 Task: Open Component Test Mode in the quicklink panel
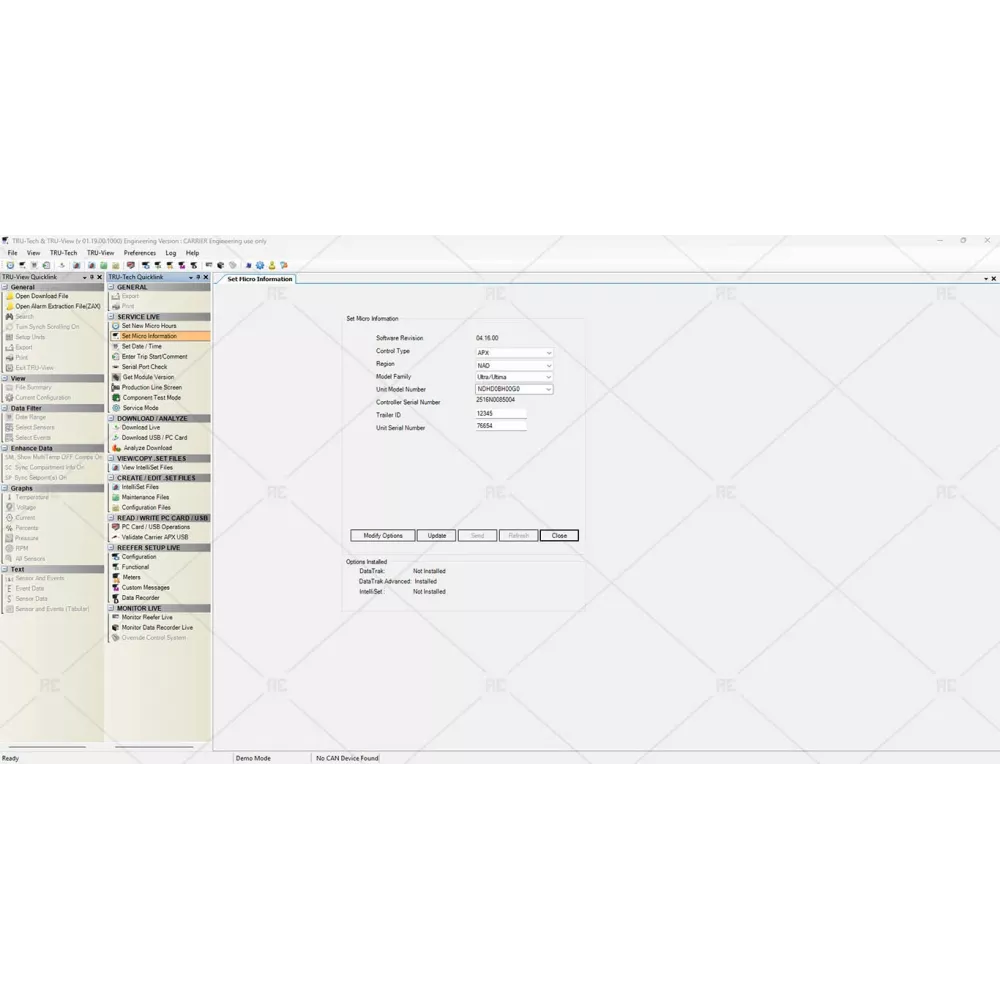point(151,397)
